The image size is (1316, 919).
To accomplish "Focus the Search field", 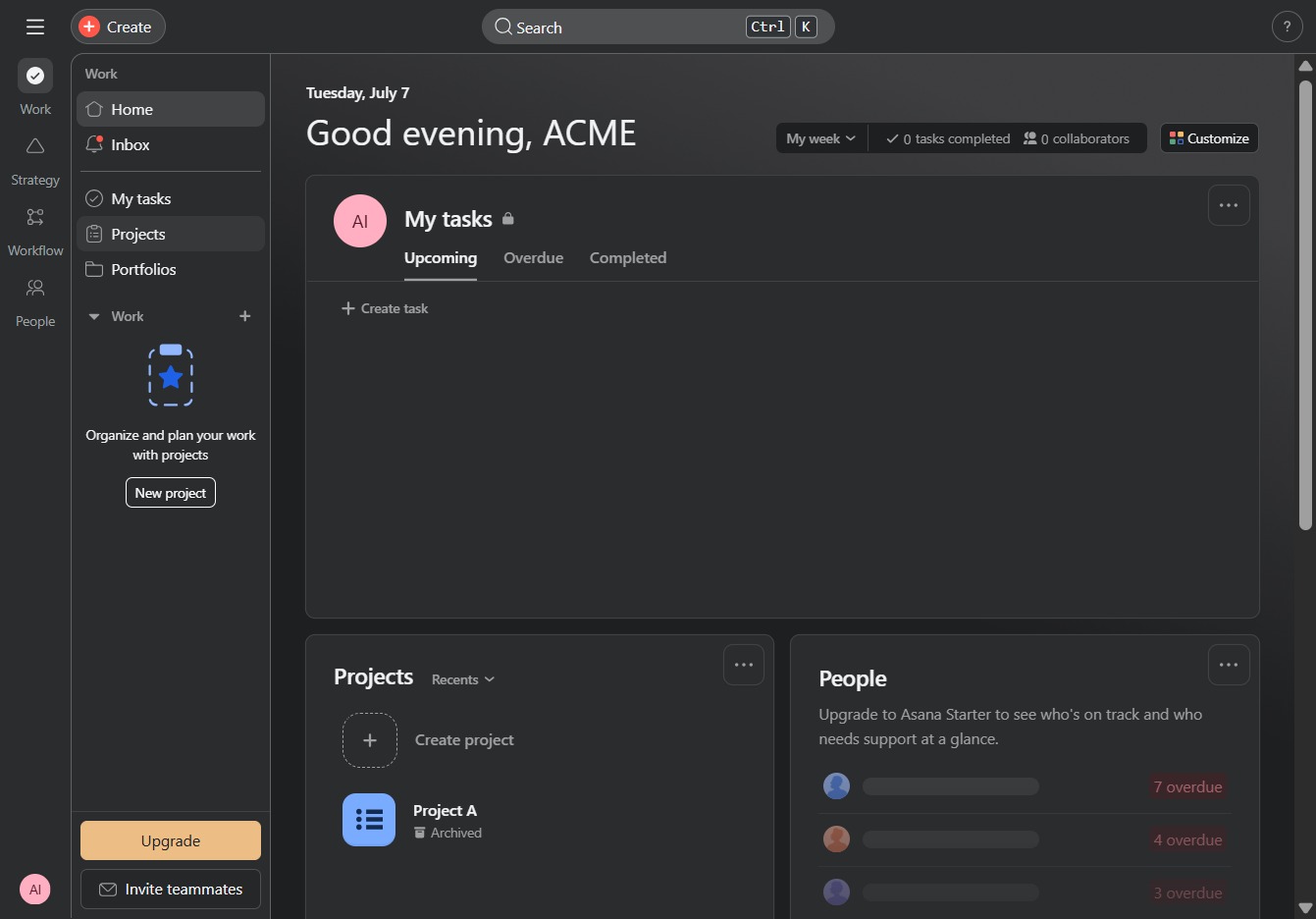I will pos(658,27).
